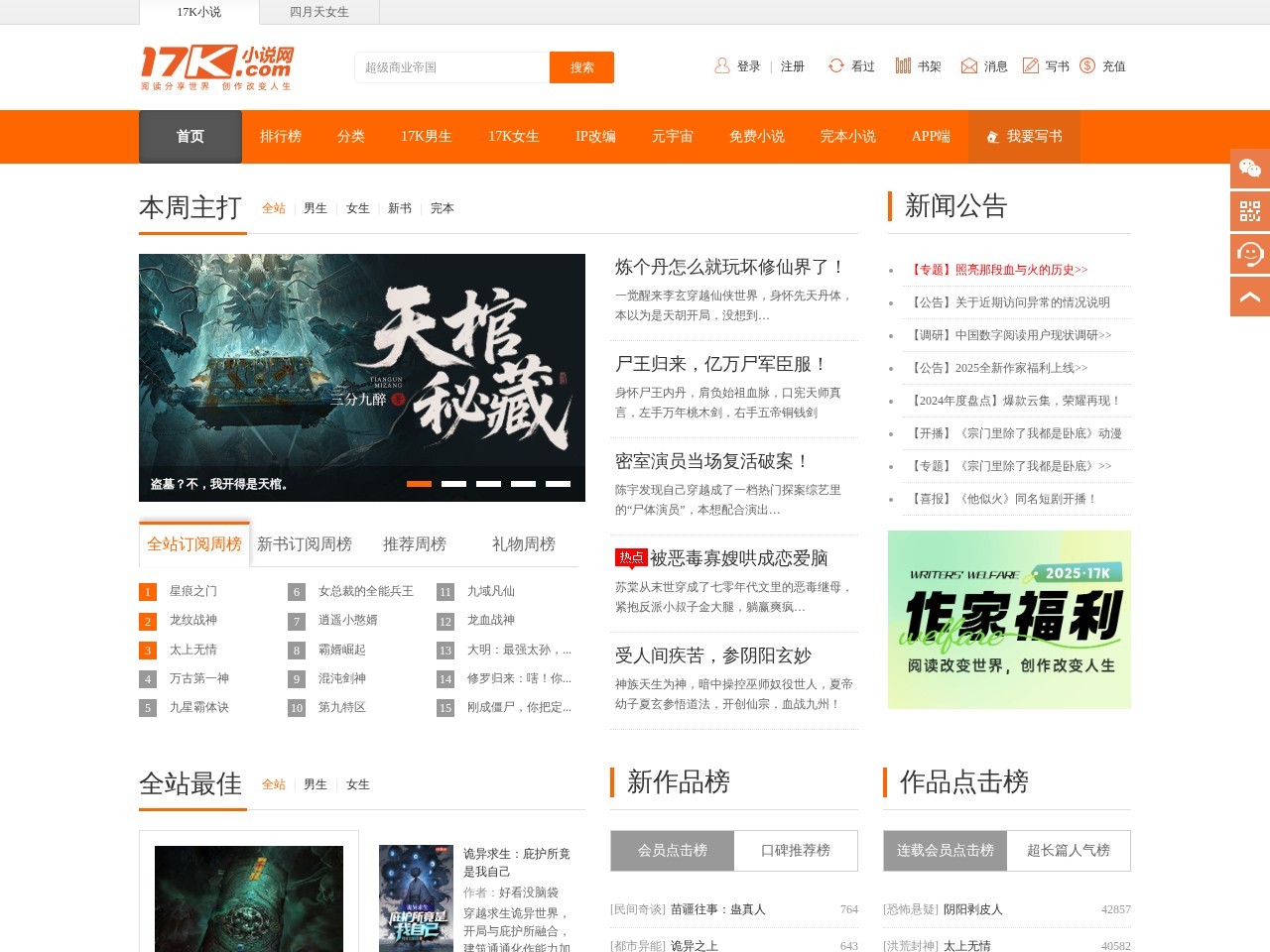Open the 四月天女生 site tab
Image resolution: width=1270 pixels, height=952 pixels.
(318, 12)
